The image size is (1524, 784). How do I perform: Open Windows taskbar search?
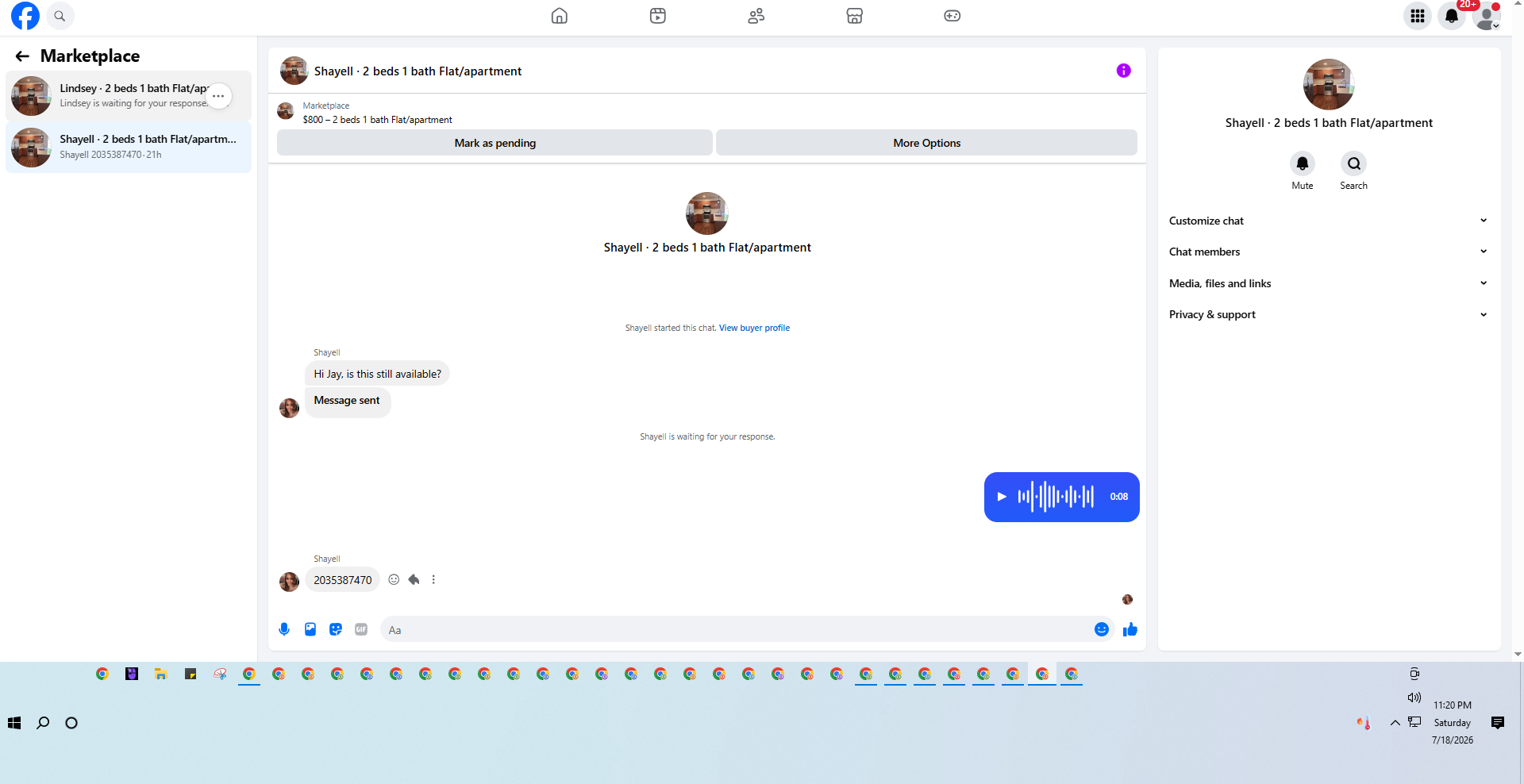43,723
